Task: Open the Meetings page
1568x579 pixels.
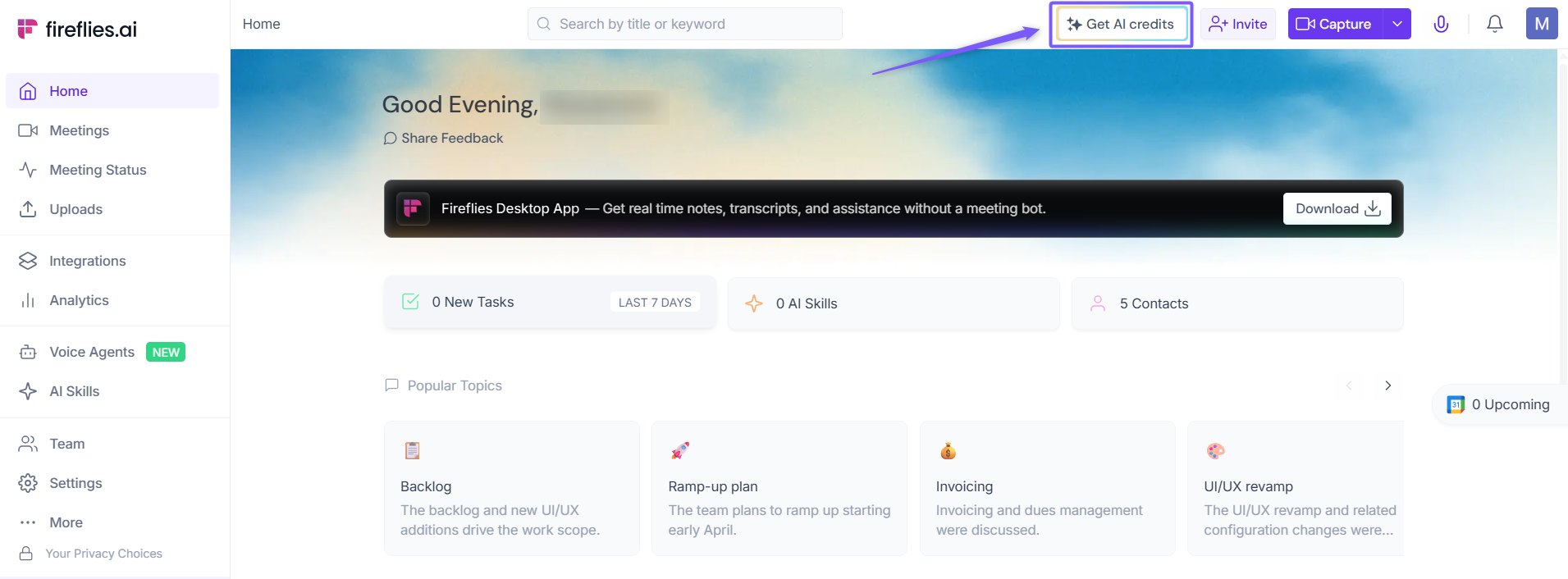Action: click(x=112, y=130)
